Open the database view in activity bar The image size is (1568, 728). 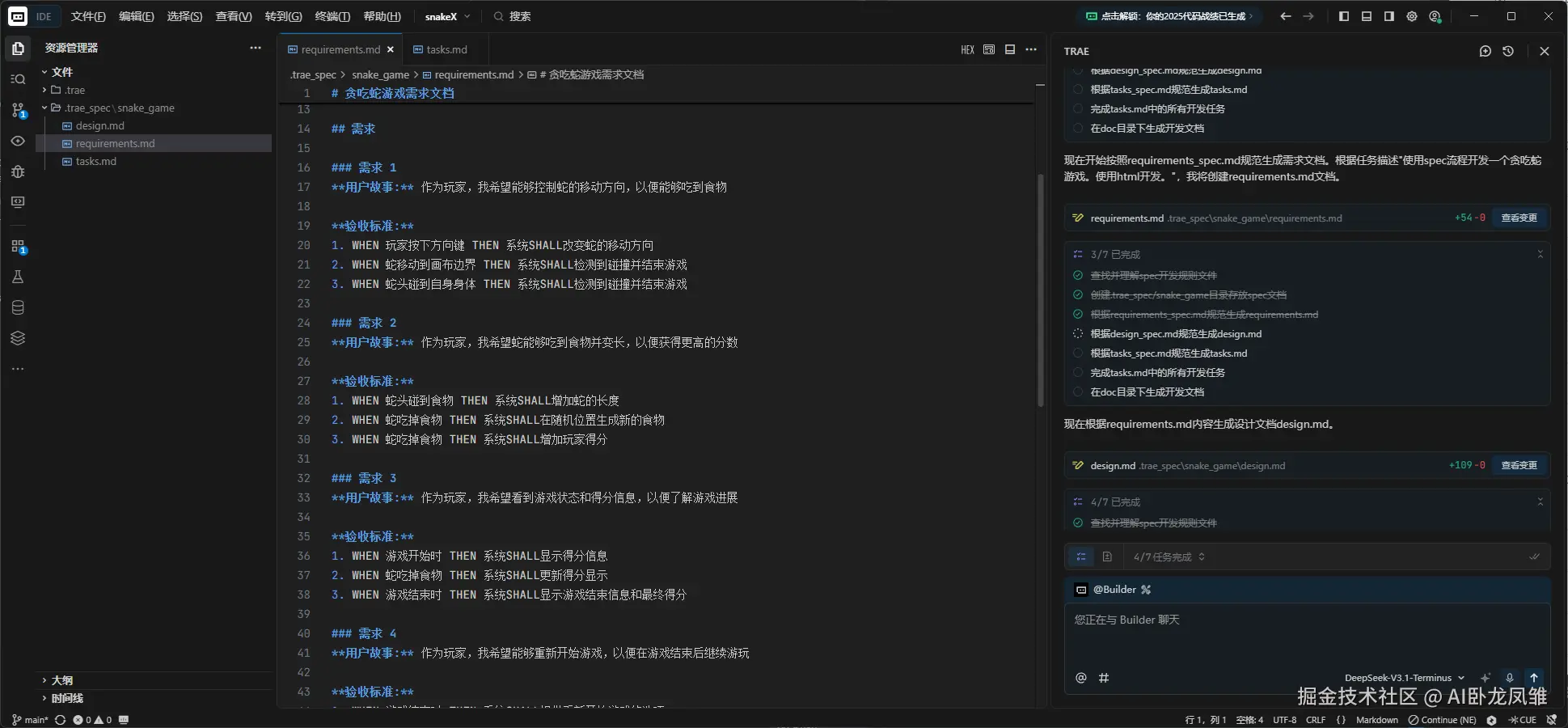[x=18, y=307]
